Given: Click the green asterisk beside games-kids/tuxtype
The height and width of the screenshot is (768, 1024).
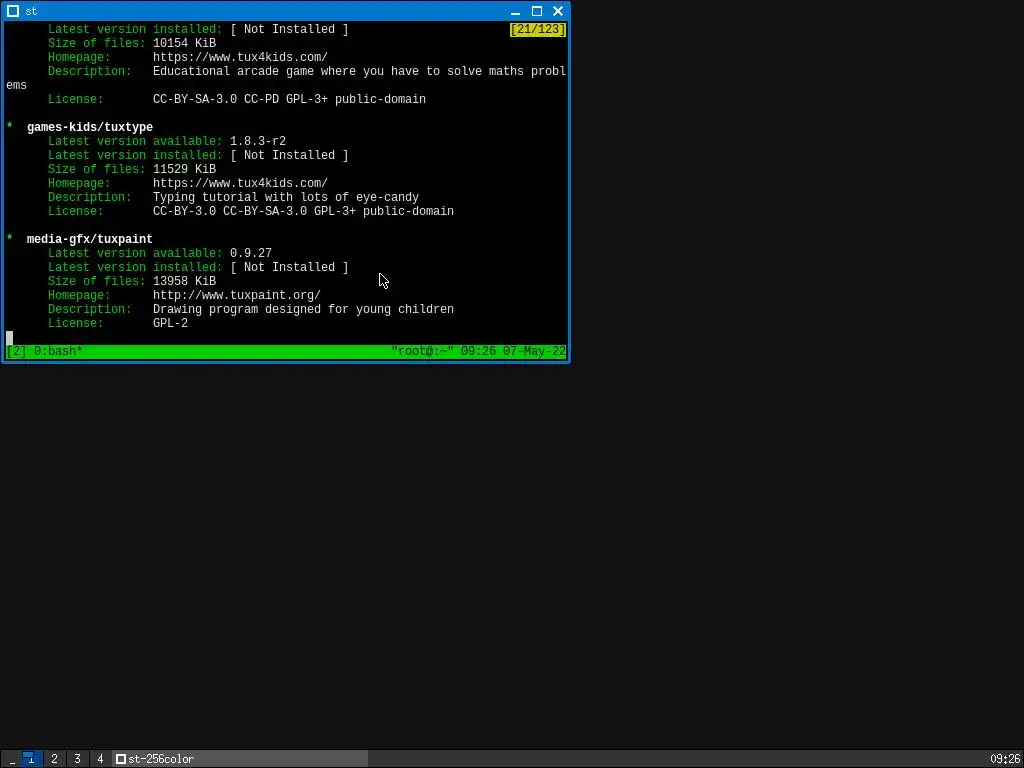Looking at the screenshot, I should click(9, 127).
